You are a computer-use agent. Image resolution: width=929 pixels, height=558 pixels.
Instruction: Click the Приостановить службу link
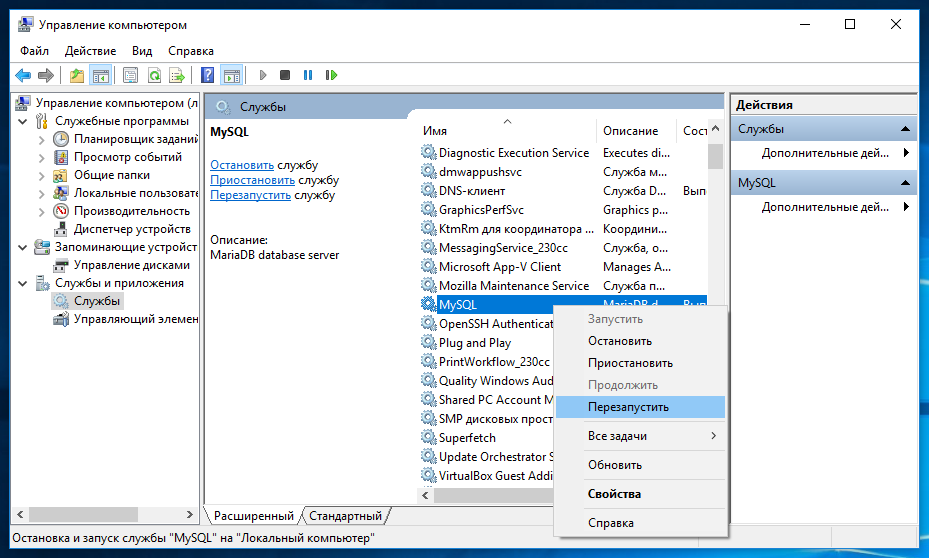252,180
